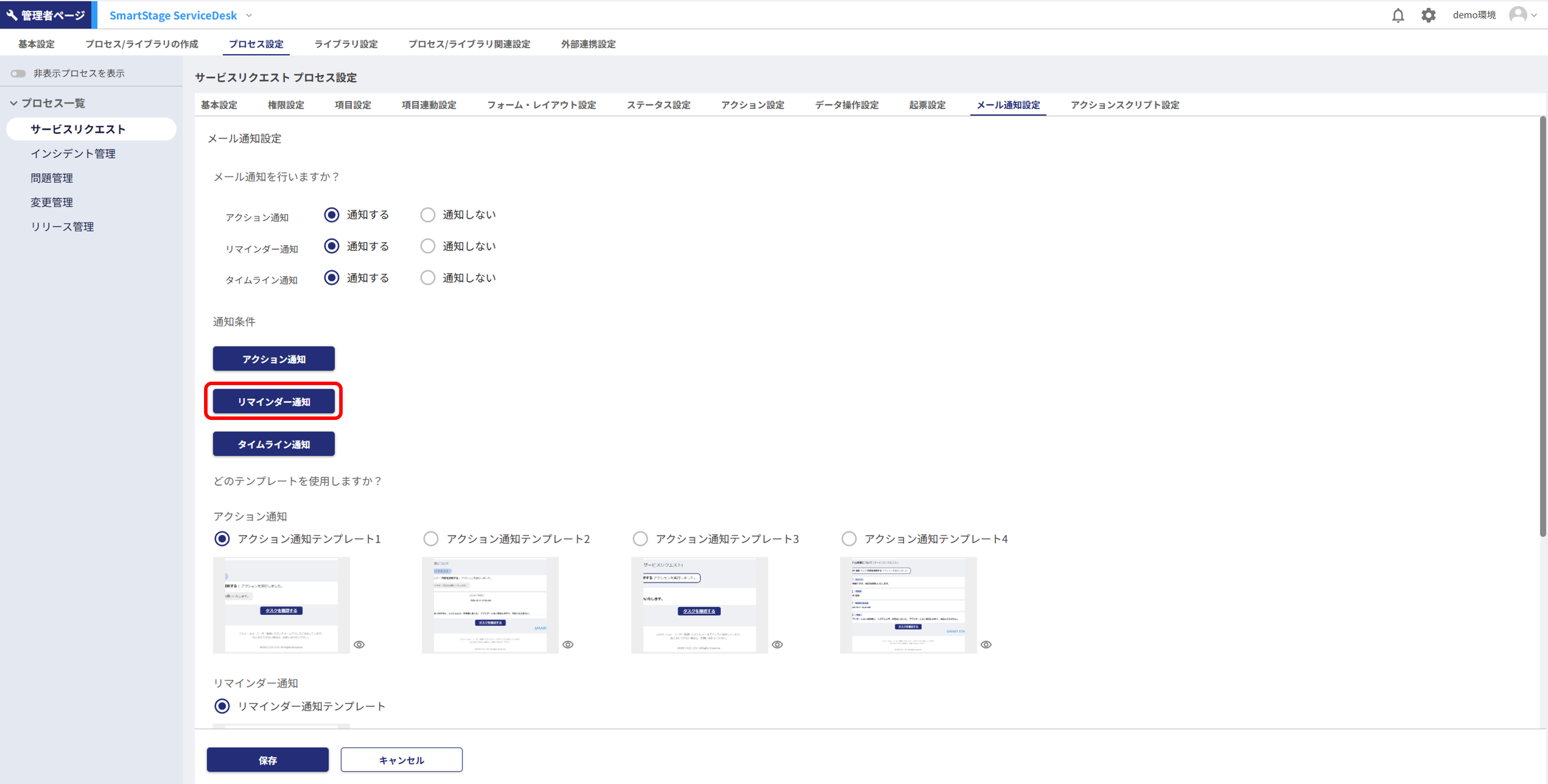This screenshot has height=784, width=1548.
Task: Open the 外部連携設定 menu item
Action: 588,43
